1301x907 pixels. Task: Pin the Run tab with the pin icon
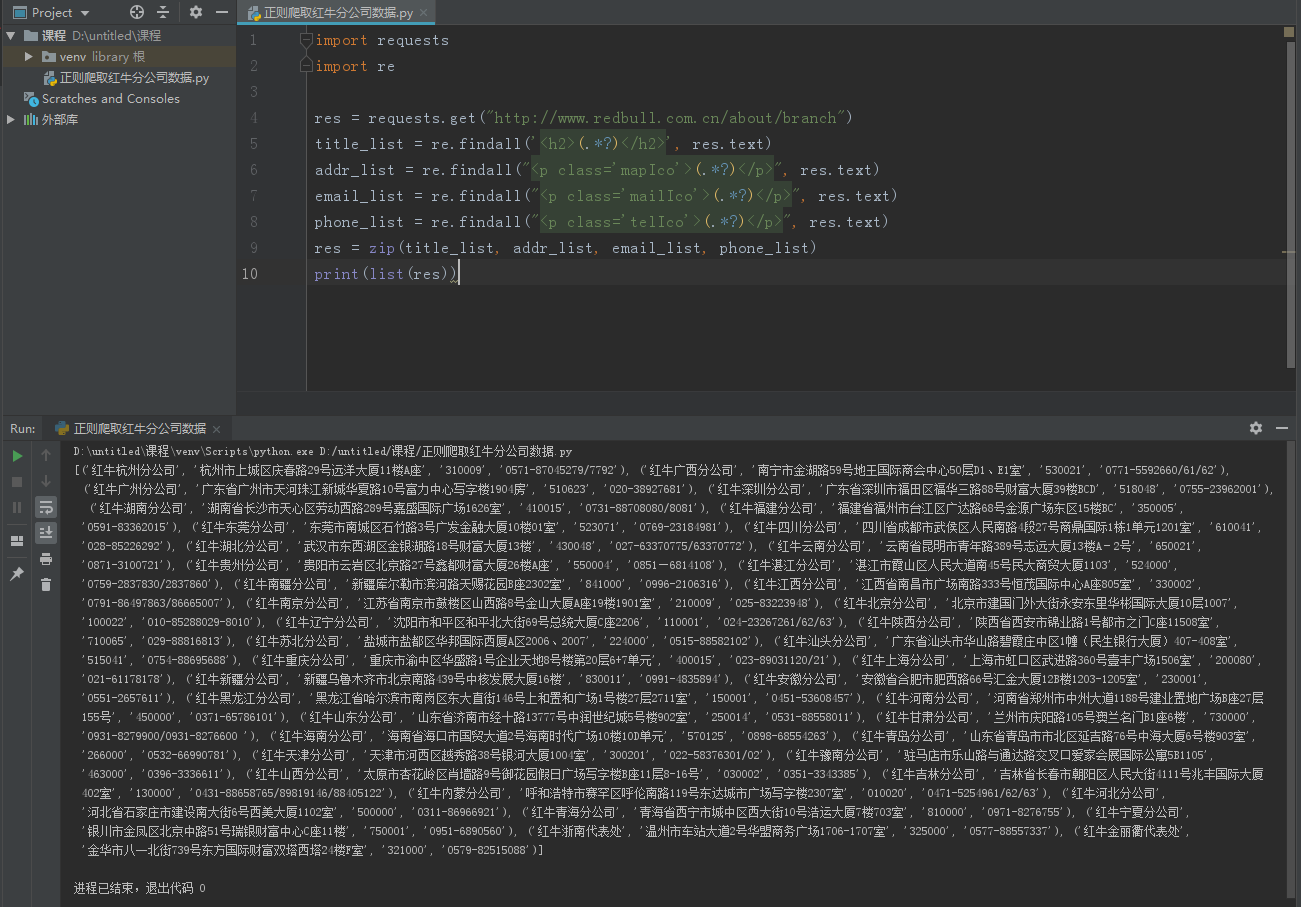17,574
